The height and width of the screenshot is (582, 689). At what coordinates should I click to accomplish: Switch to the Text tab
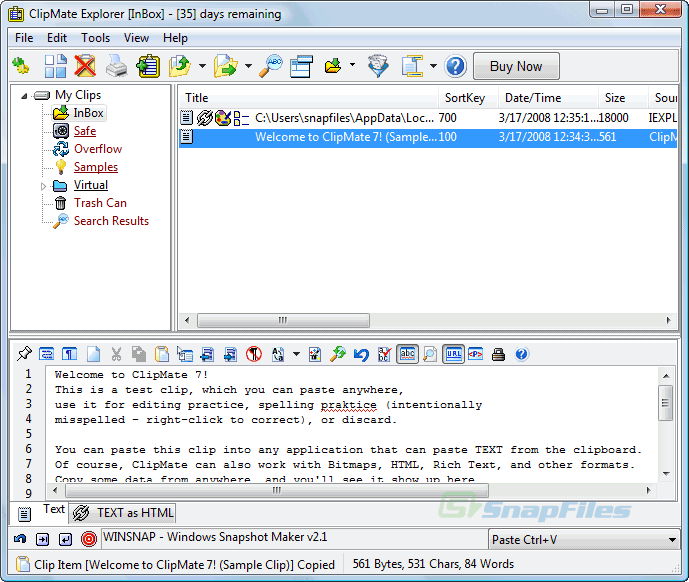pos(41,512)
